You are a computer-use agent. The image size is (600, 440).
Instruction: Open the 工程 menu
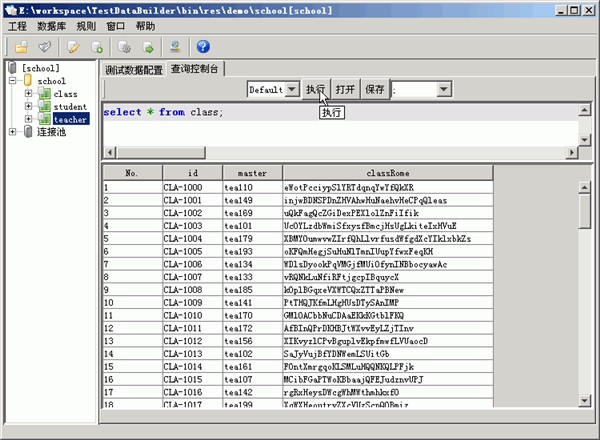pyautogui.click(x=17, y=26)
